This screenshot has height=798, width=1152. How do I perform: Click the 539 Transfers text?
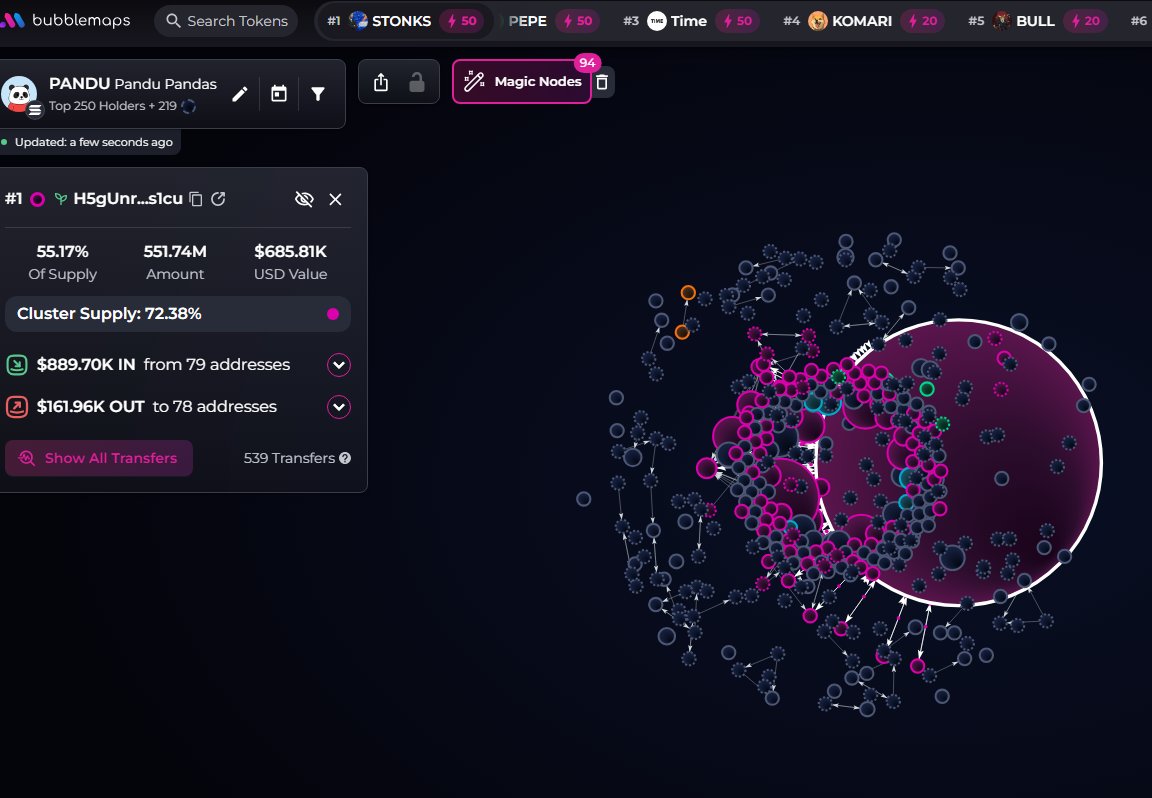[x=289, y=458]
